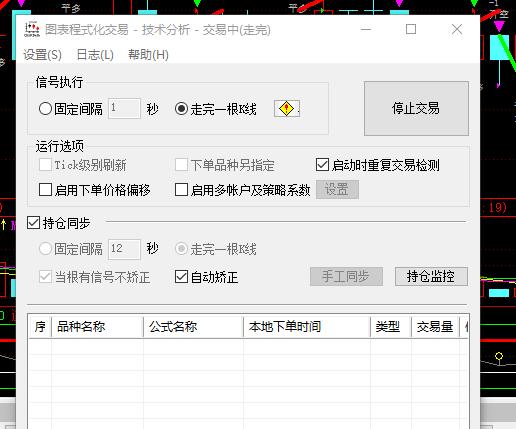Click the 设置 button in 运行选项
Screen dimensions: 516x429
click(x=337, y=189)
